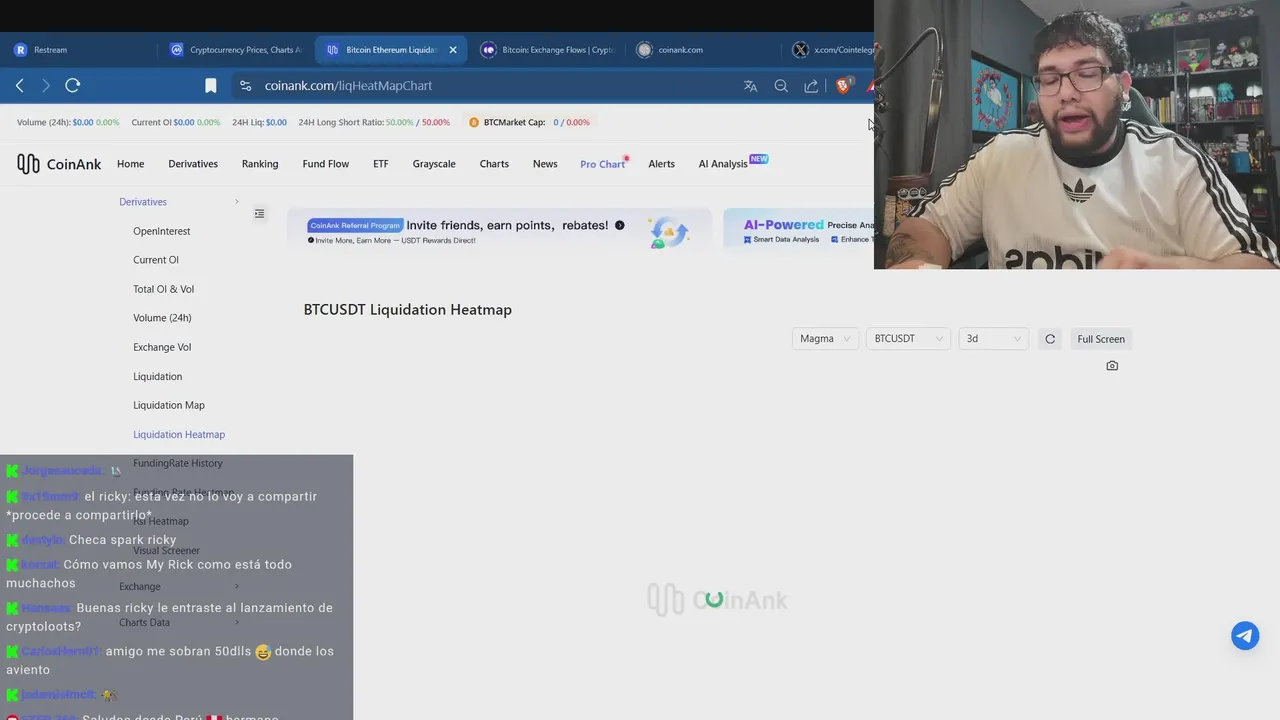
Task: Click the orange BTC coin icon
Action: point(474,122)
